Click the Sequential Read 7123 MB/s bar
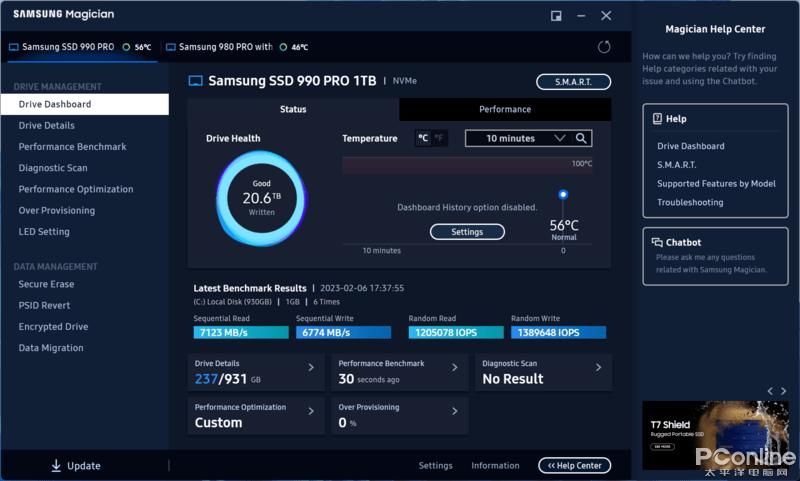Viewport: 800px width, 481px height. pos(241,333)
